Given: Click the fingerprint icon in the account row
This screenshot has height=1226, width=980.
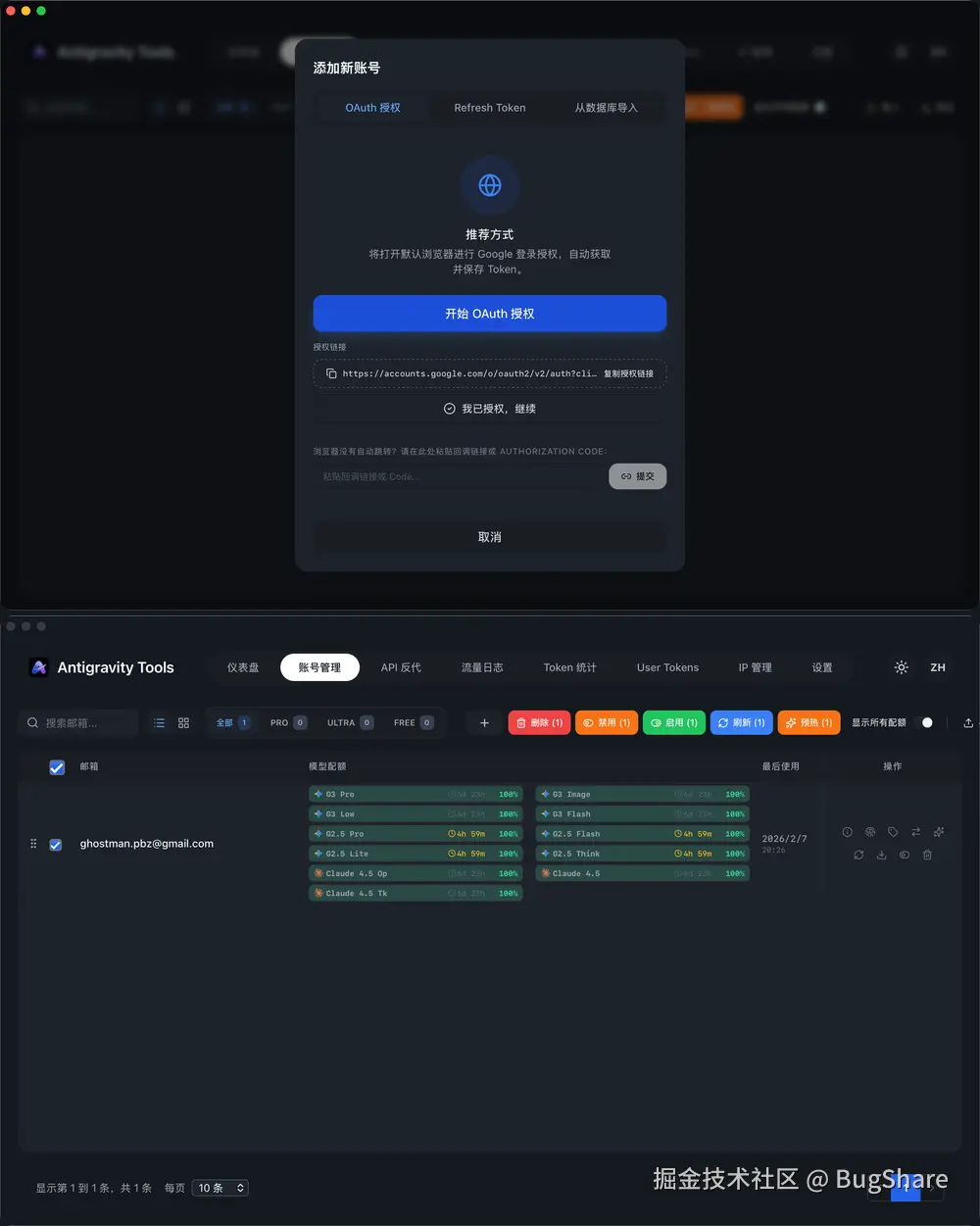Looking at the screenshot, I should (x=869, y=832).
